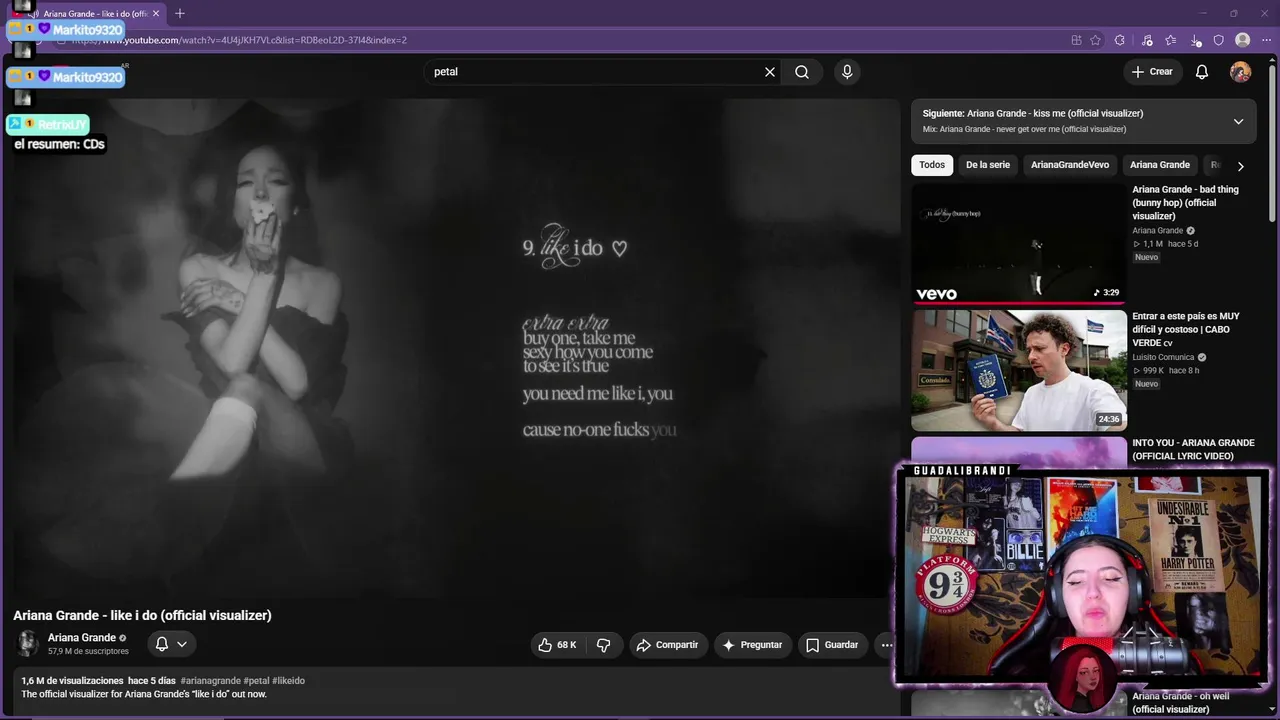This screenshot has height=720, width=1280.
Task: Open the YouTube account avatar menu
Action: click(x=1240, y=72)
